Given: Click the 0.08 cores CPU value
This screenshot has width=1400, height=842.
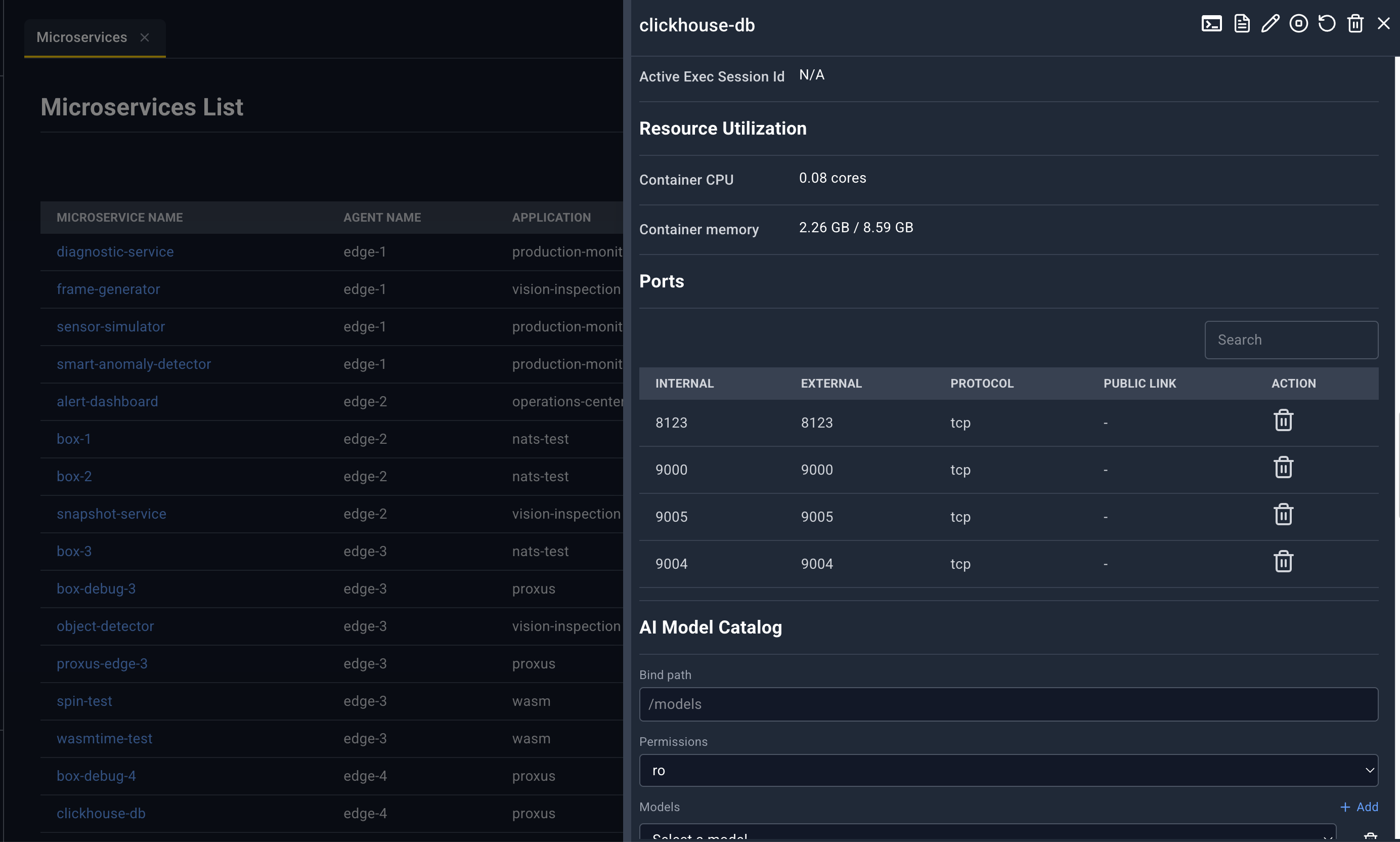Looking at the screenshot, I should pos(833,178).
